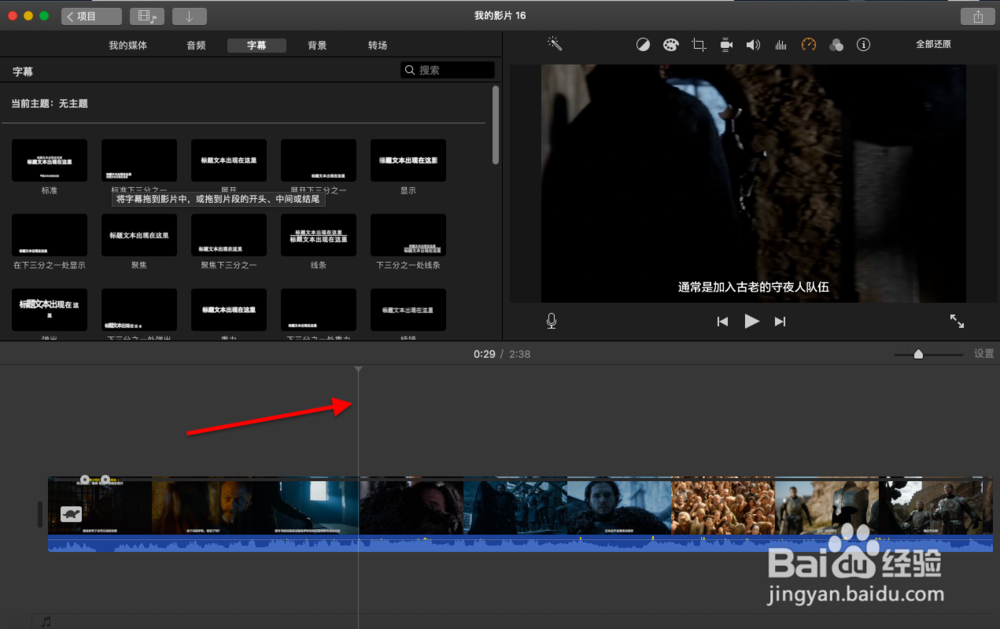Skip to the previous clip
Screen dimensions: 1000x629
pyautogui.click(x=722, y=322)
